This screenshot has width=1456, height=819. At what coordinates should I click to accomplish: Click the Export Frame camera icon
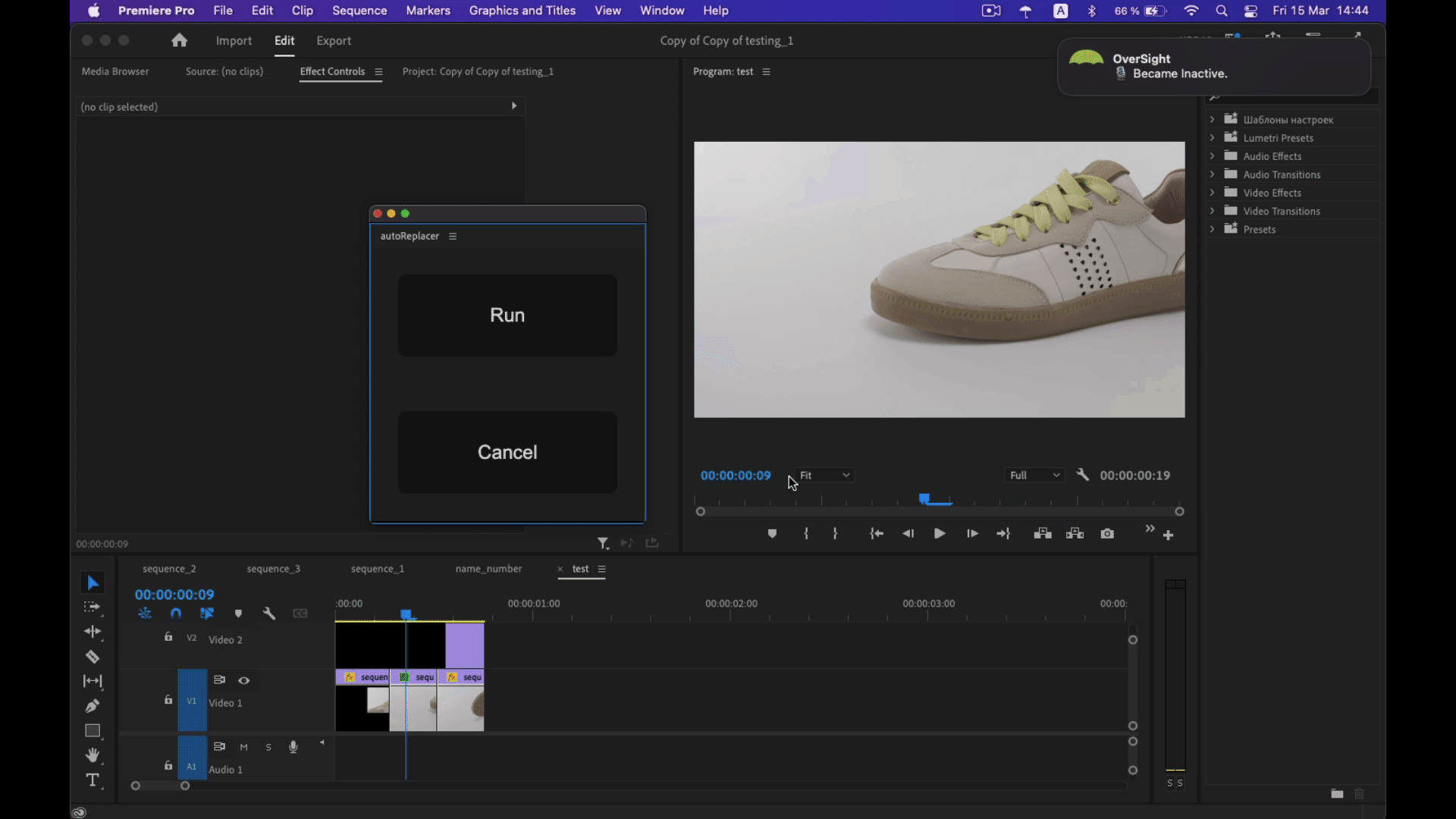[1107, 534]
